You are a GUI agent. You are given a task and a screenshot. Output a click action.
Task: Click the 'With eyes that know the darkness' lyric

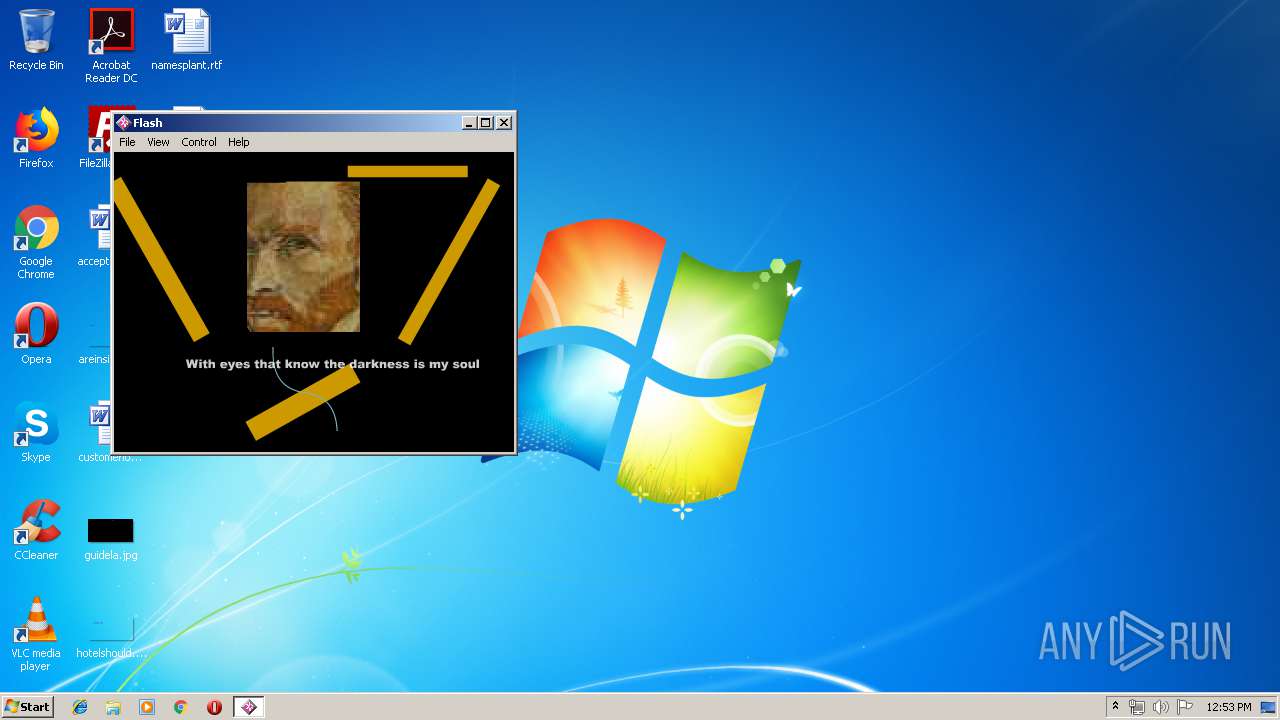pos(332,364)
